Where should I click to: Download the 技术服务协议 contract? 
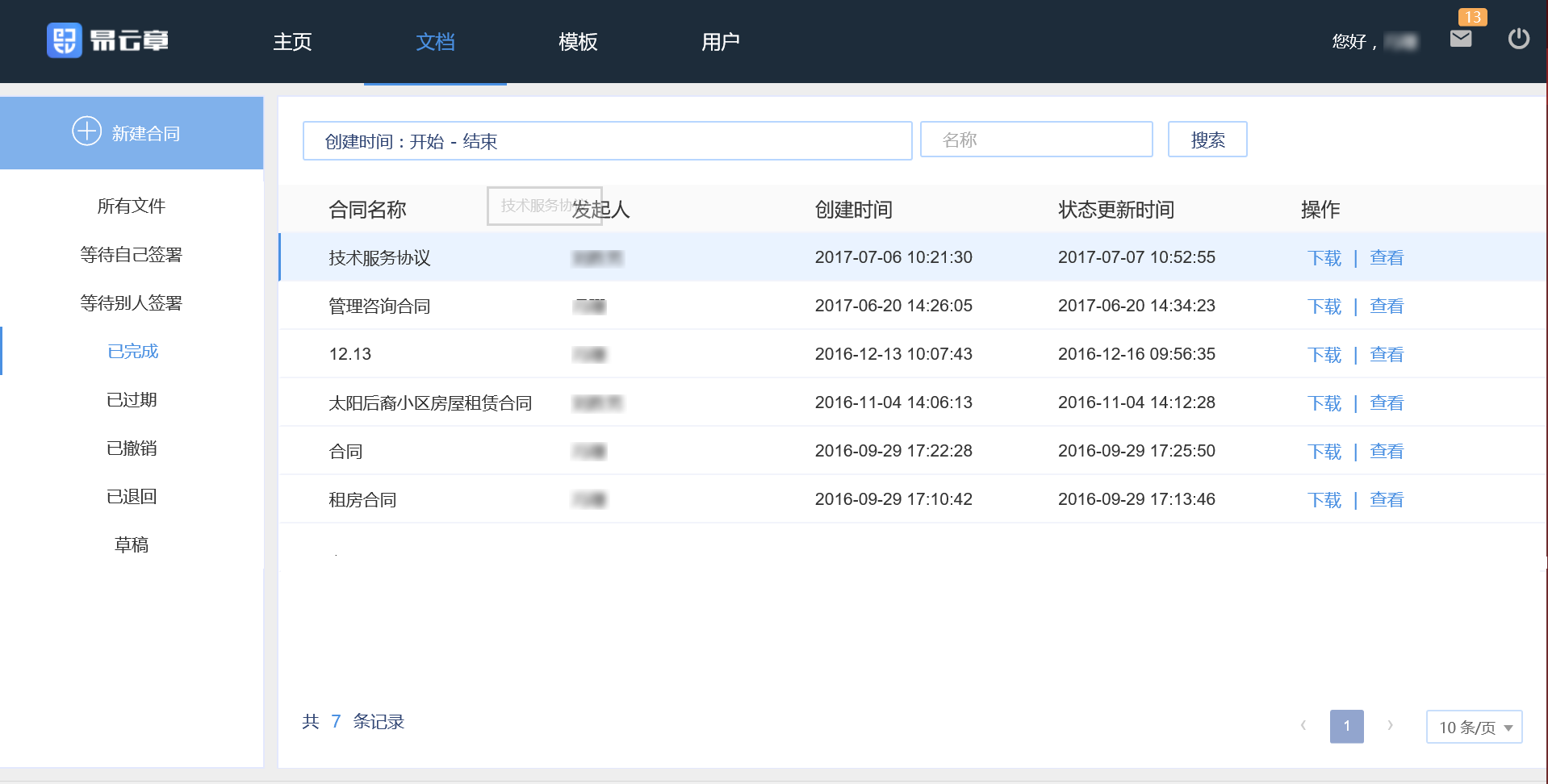(x=1324, y=258)
